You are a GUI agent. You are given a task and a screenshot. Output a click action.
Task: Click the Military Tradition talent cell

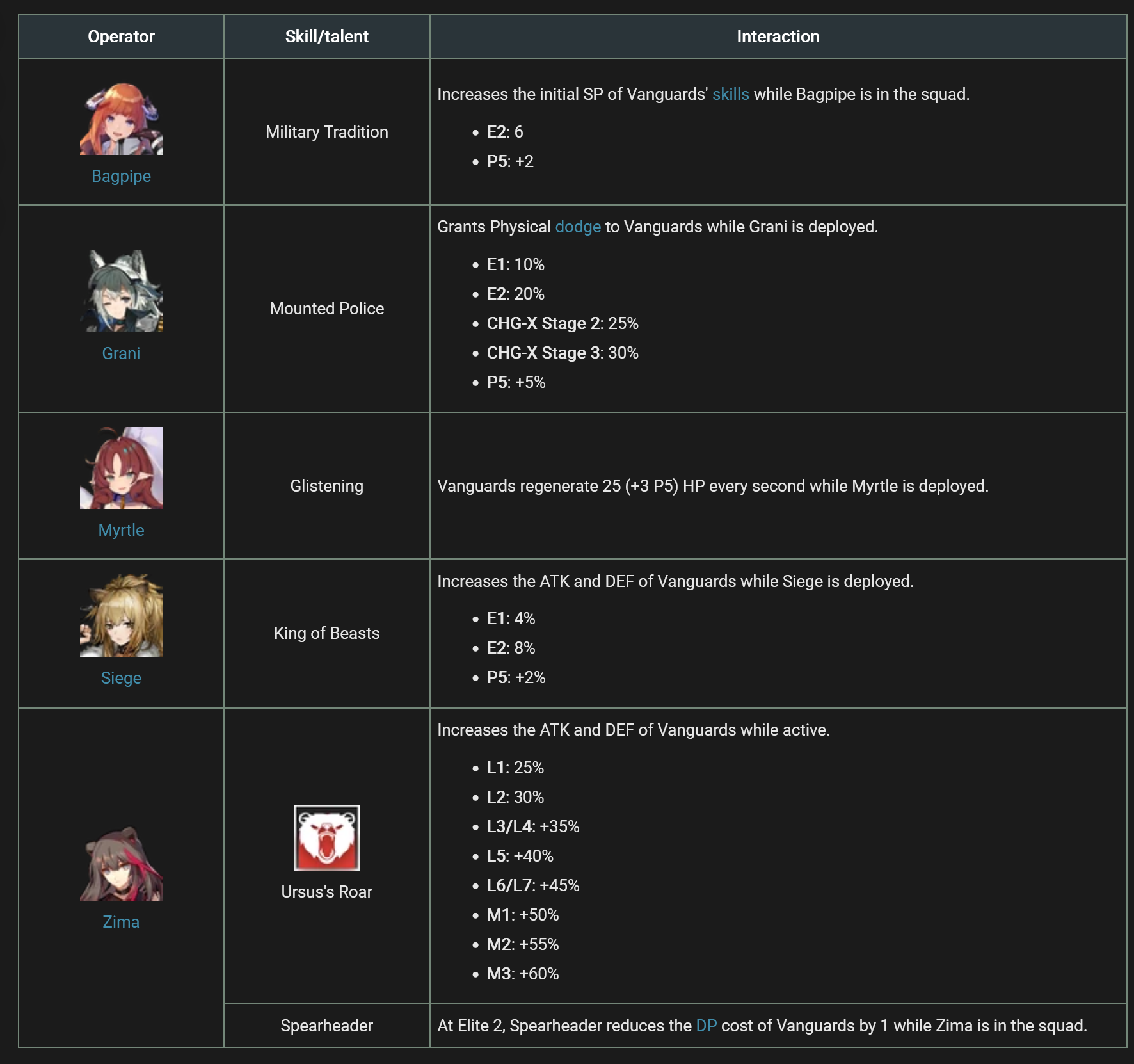click(326, 132)
